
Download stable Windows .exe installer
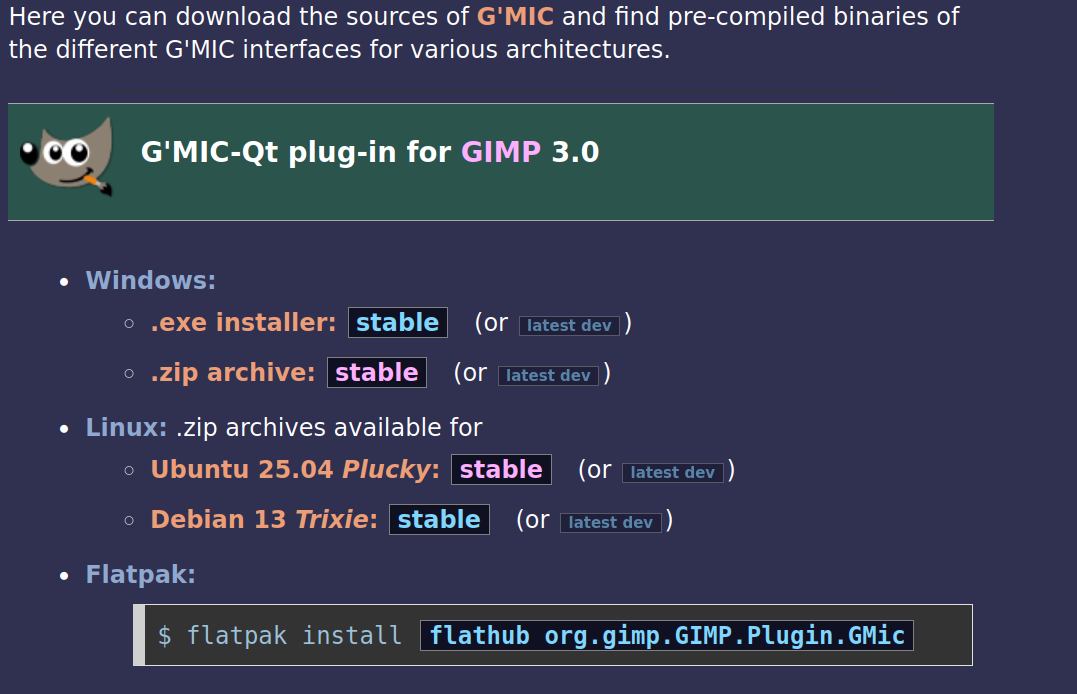398,322
